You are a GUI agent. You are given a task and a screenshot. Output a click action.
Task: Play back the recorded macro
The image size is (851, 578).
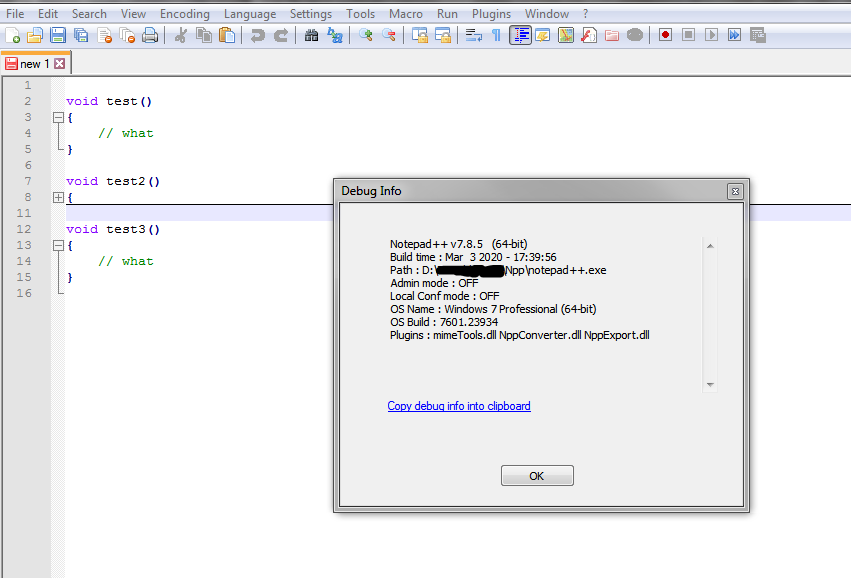(712, 35)
